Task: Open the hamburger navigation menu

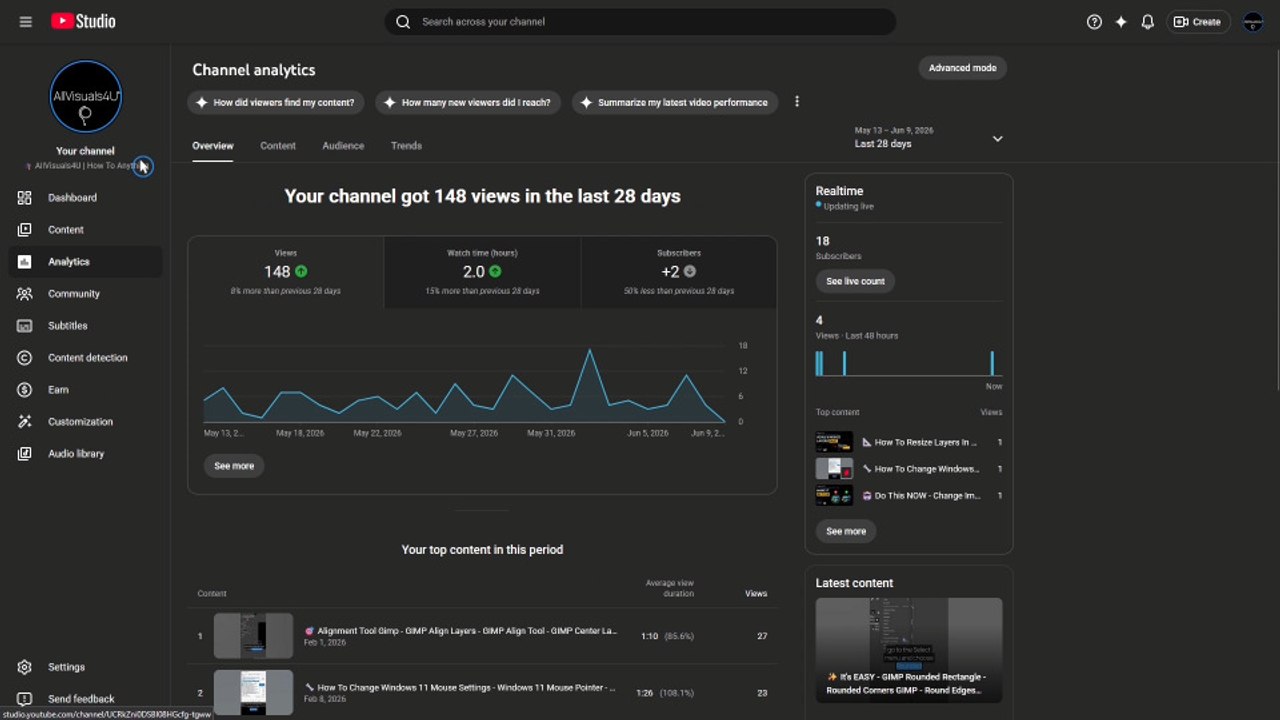Action: pos(26,22)
